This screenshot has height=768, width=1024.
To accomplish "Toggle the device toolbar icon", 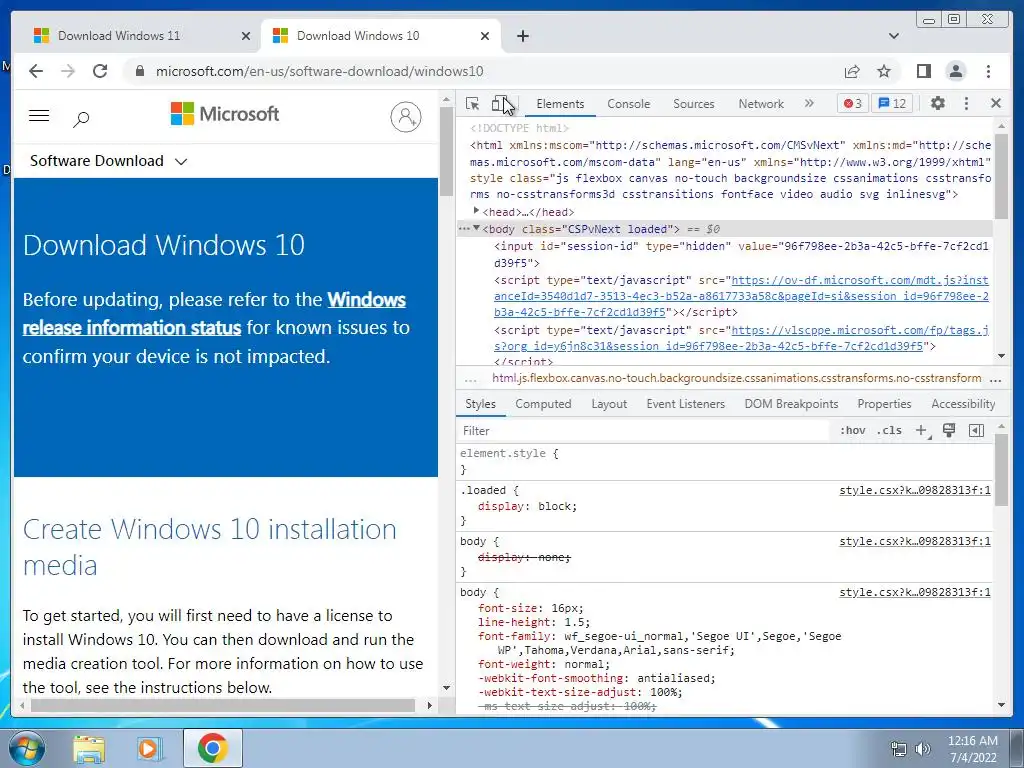I will coord(501,104).
